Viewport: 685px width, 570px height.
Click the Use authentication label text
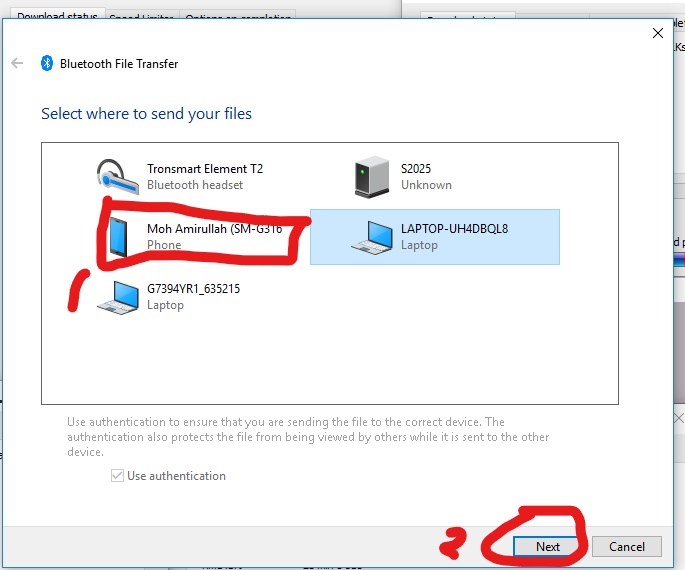[x=176, y=476]
